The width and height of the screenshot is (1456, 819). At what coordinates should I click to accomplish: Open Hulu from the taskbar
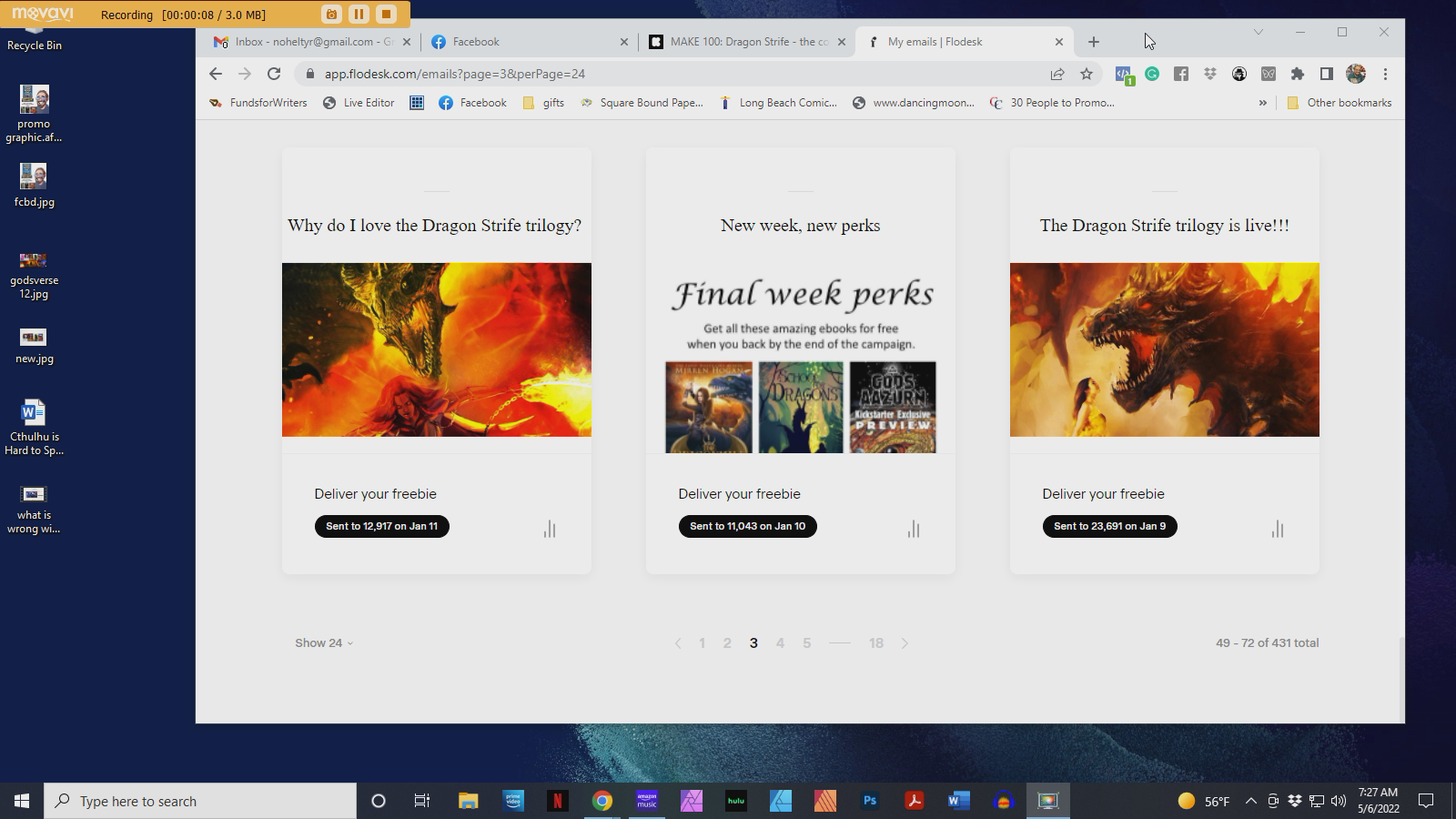click(x=736, y=801)
